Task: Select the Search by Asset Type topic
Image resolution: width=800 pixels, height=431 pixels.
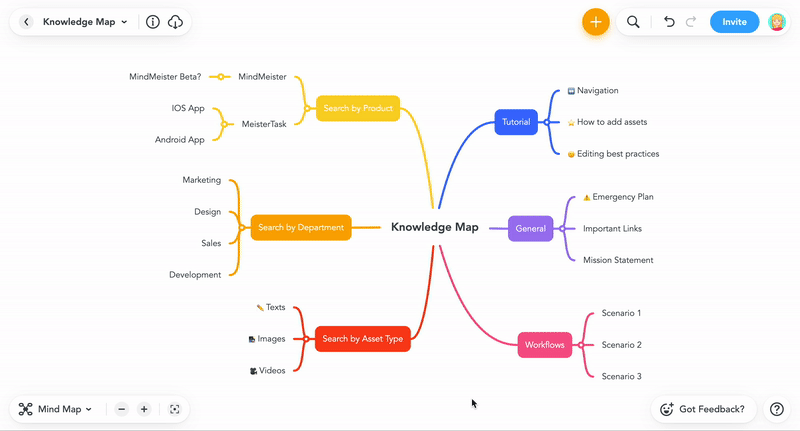Action: coord(363,339)
